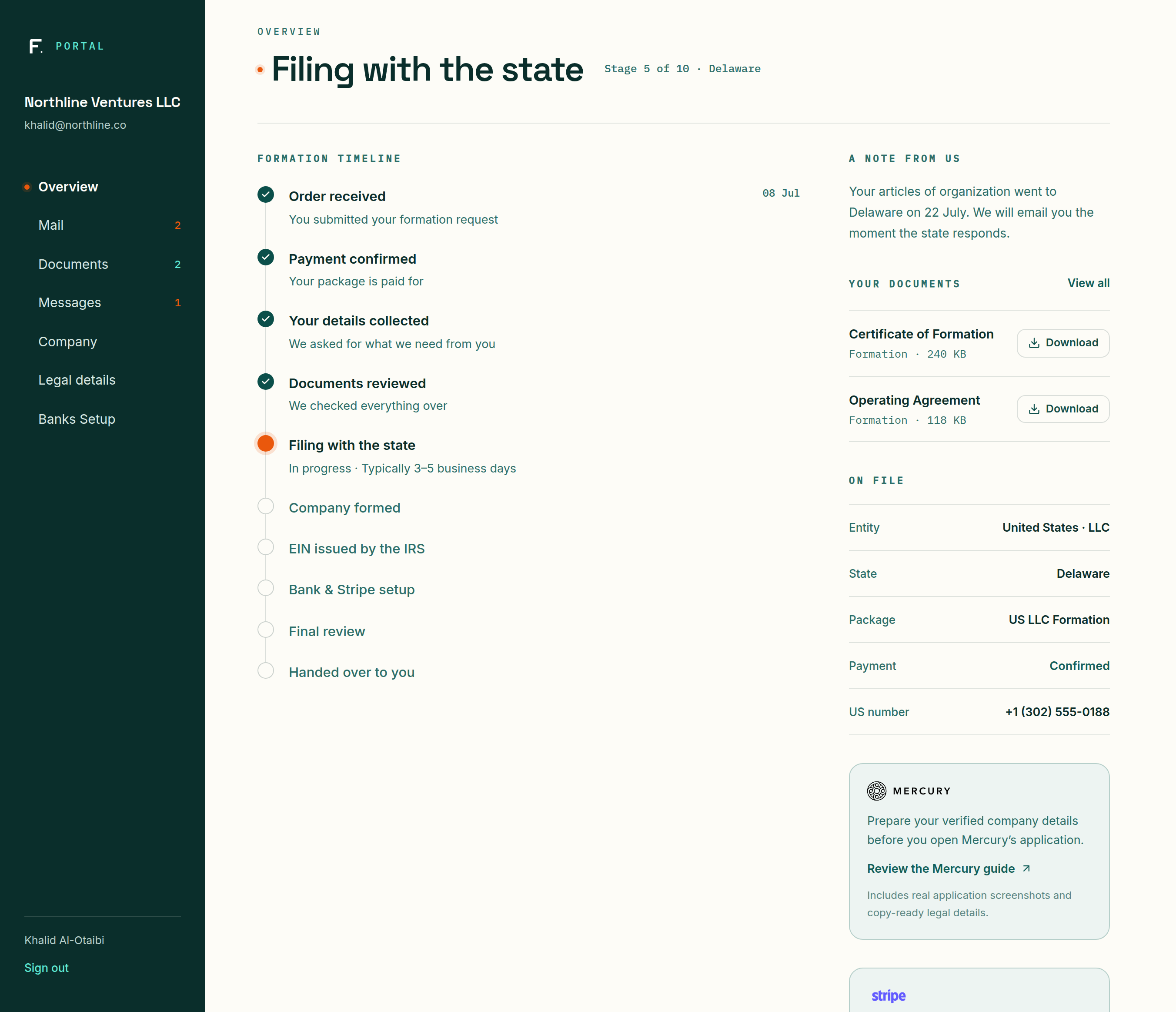The width and height of the screenshot is (1176, 1012).
Task: Click the US LLC Formation package value
Action: click(x=1059, y=620)
